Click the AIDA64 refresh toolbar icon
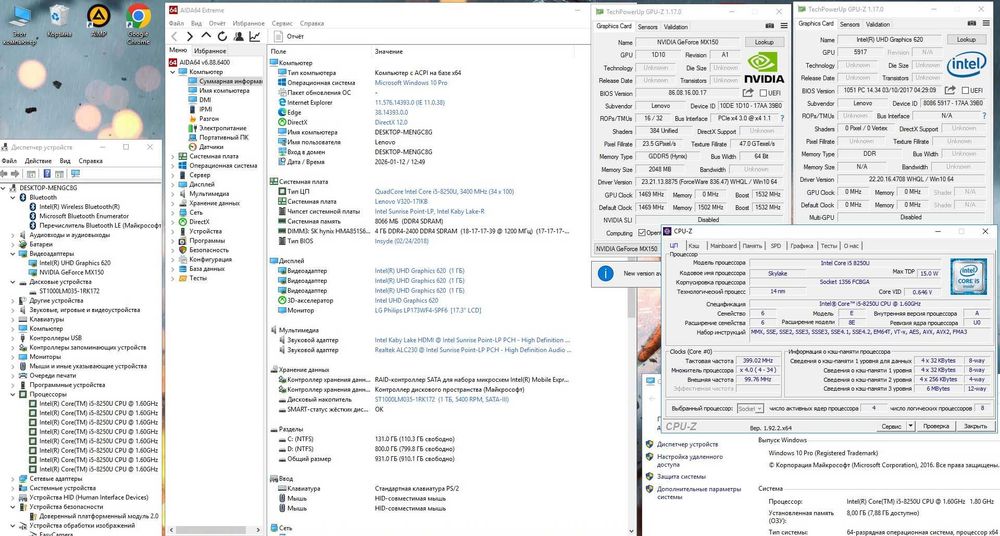 tap(222, 36)
